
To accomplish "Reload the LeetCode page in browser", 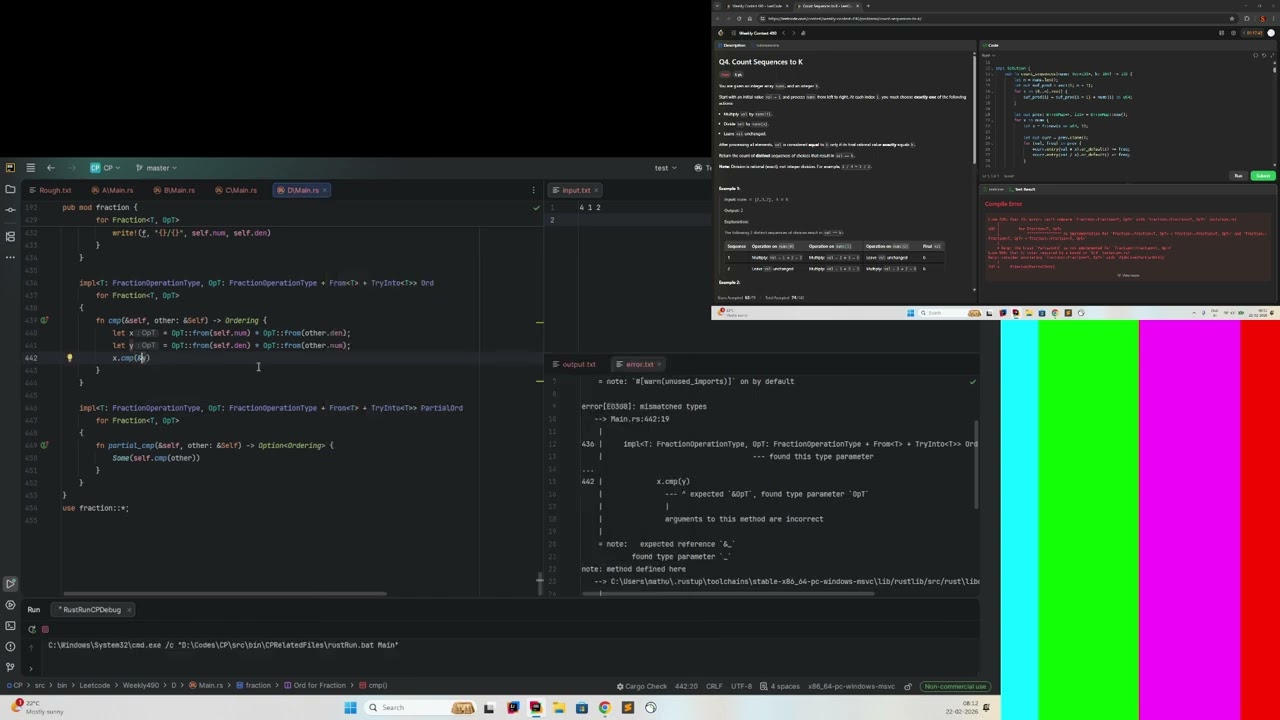I will coord(739,18).
